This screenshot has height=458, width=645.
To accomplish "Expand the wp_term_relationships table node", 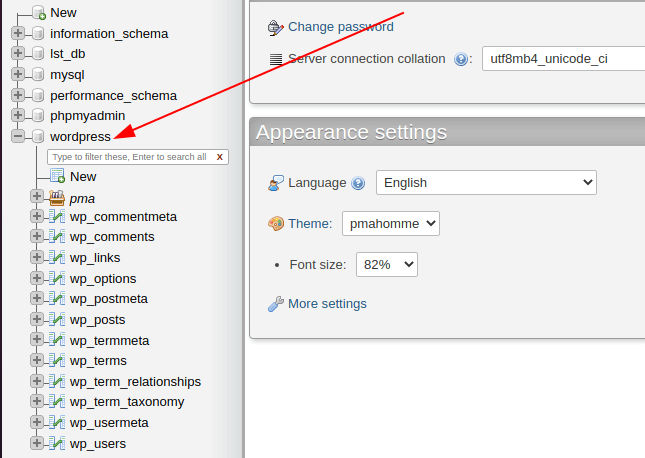I will tap(37, 381).
